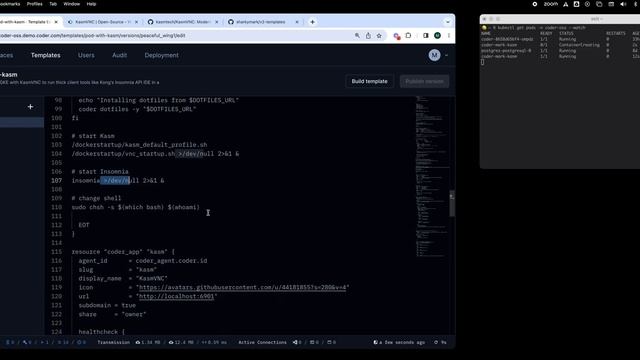Click the red-badged extension icon in Chrome toolbar
640x360 pixels.
click(396, 36)
